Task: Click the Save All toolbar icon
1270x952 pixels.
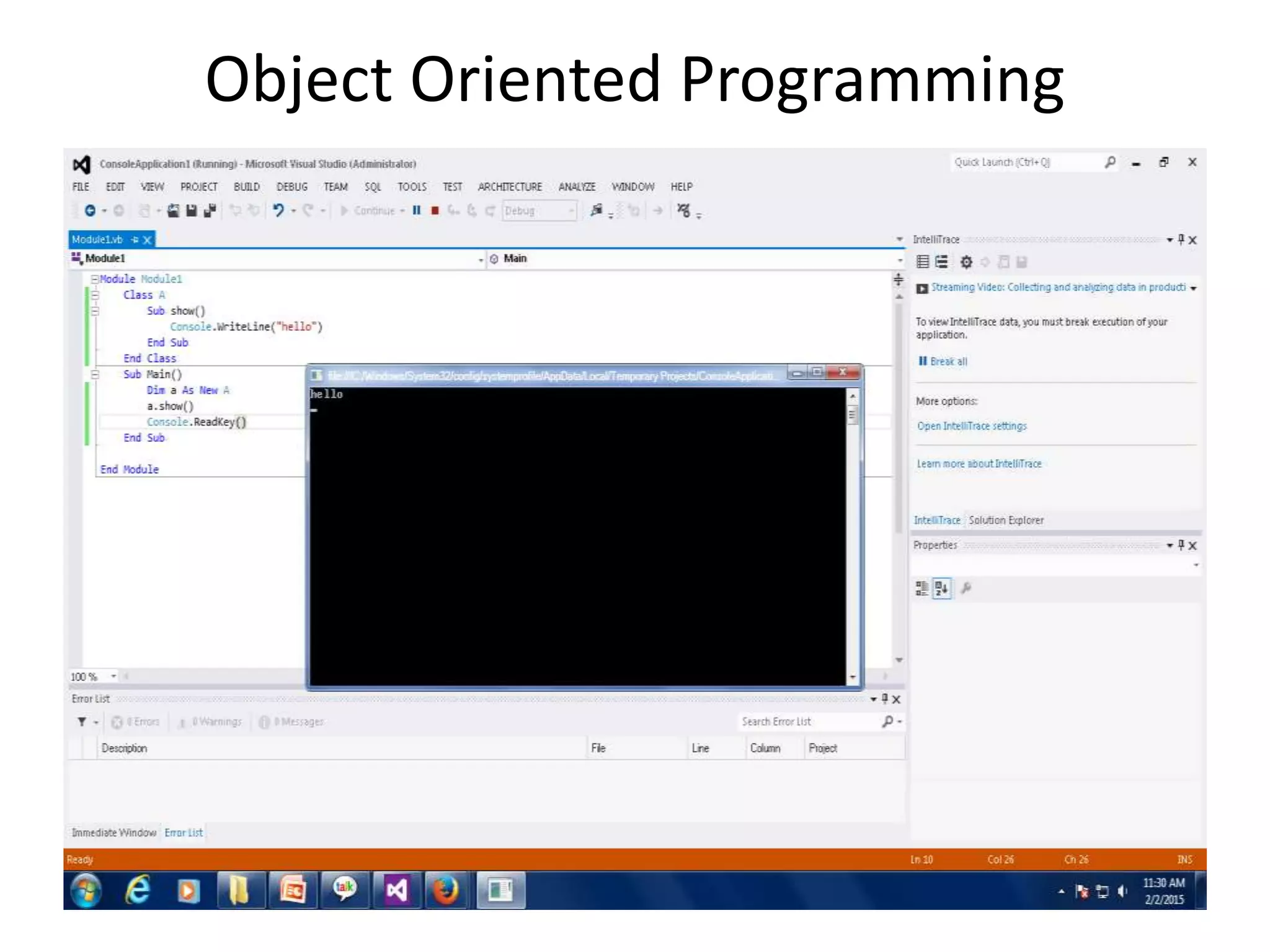Action: point(210,211)
